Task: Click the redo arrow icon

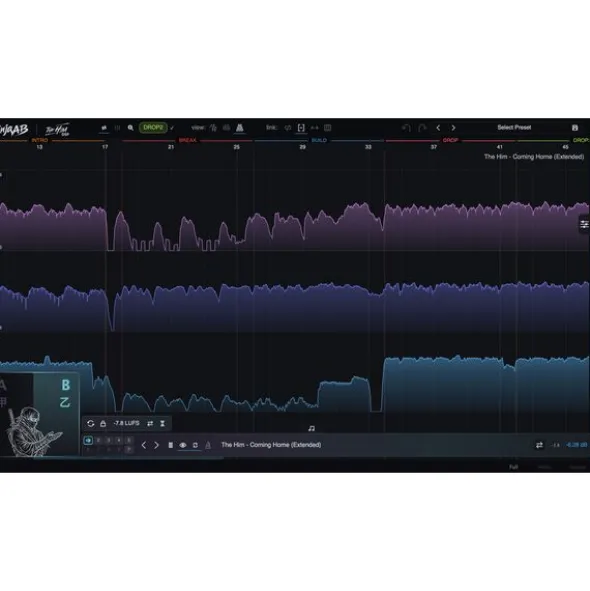Action: point(422,128)
